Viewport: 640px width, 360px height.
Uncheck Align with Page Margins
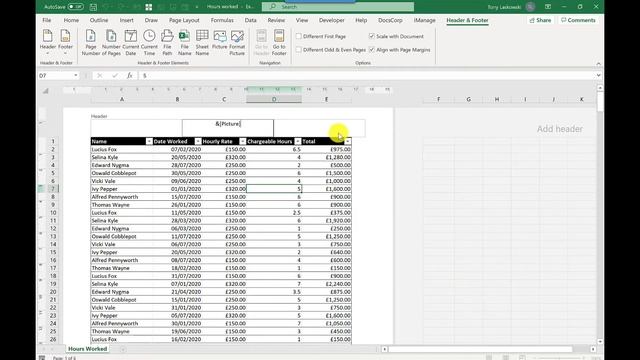[x=372, y=50]
